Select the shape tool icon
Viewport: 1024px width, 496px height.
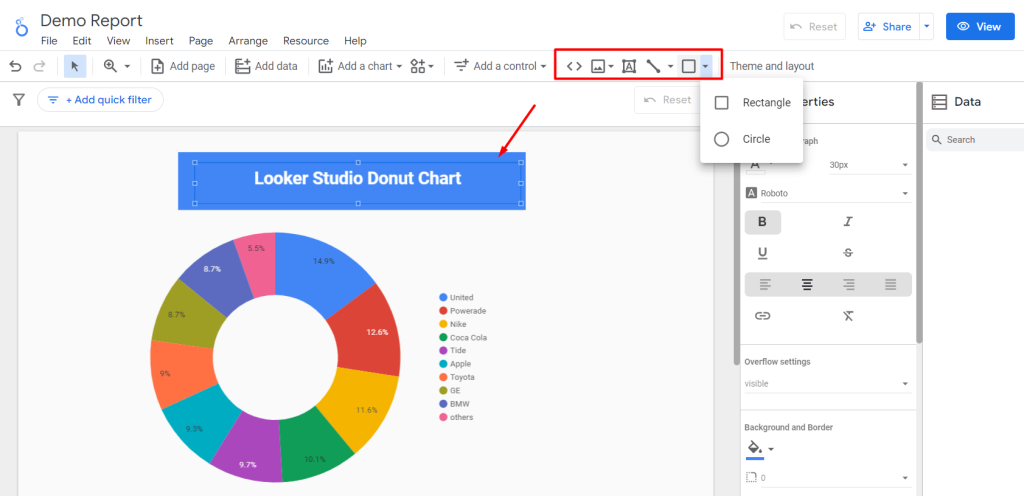(688, 66)
